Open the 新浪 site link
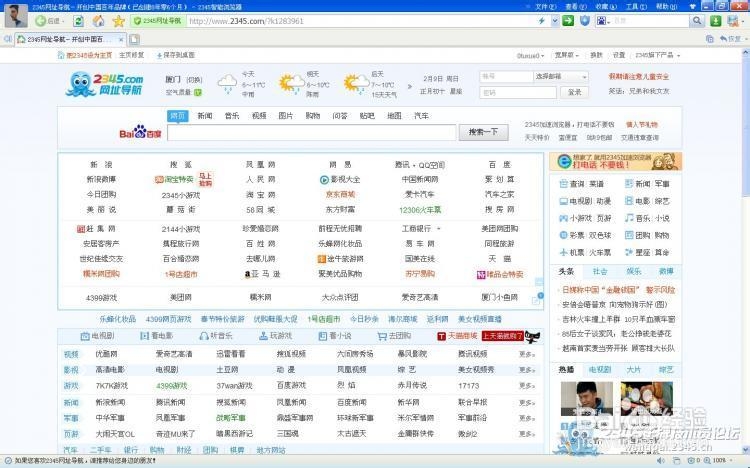Screen dimensions: 750x468 click(101, 165)
